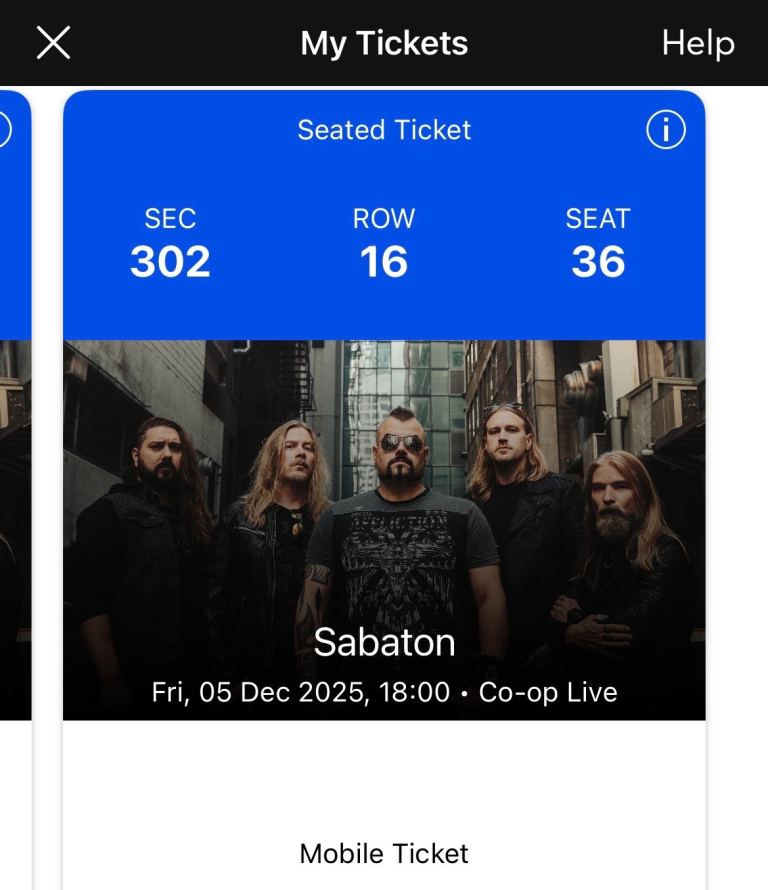Tap the Sabaton title on the ticket image
Viewport: 768px width, 890px height.
(x=384, y=643)
